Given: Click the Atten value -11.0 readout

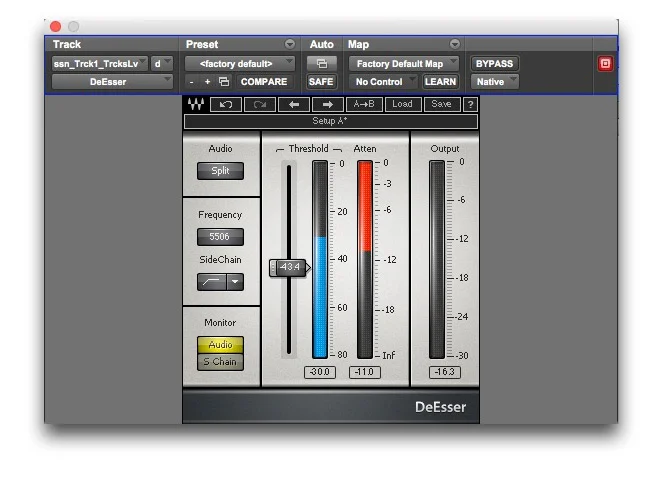Looking at the screenshot, I should (364, 372).
